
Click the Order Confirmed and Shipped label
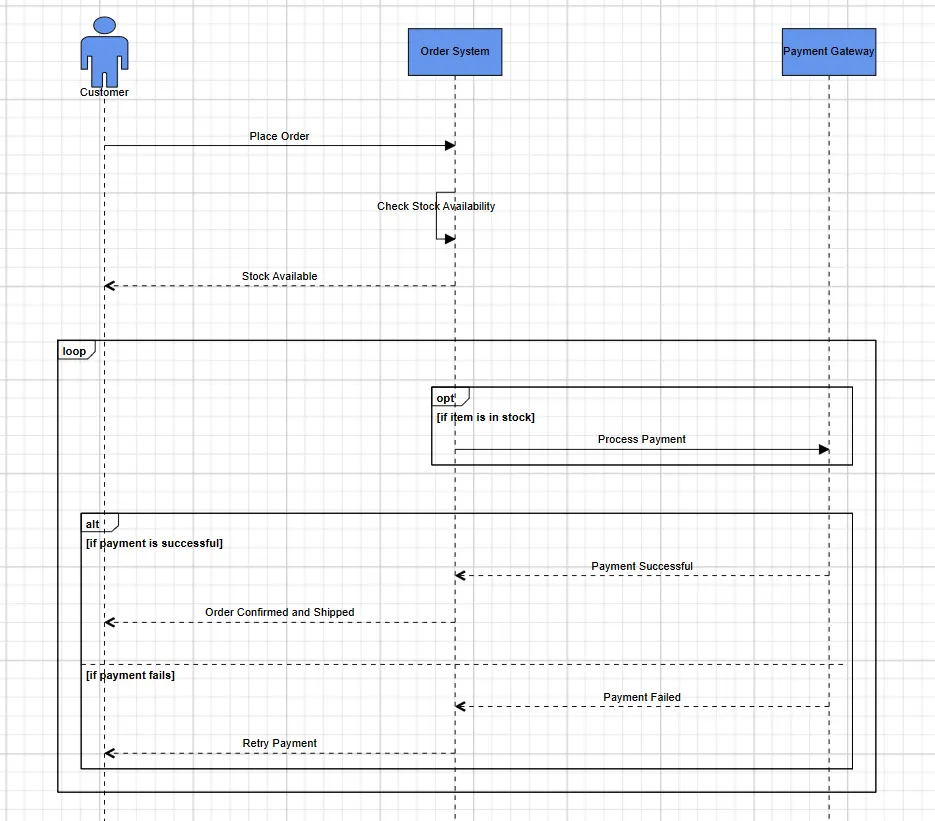(x=279, y=612)
